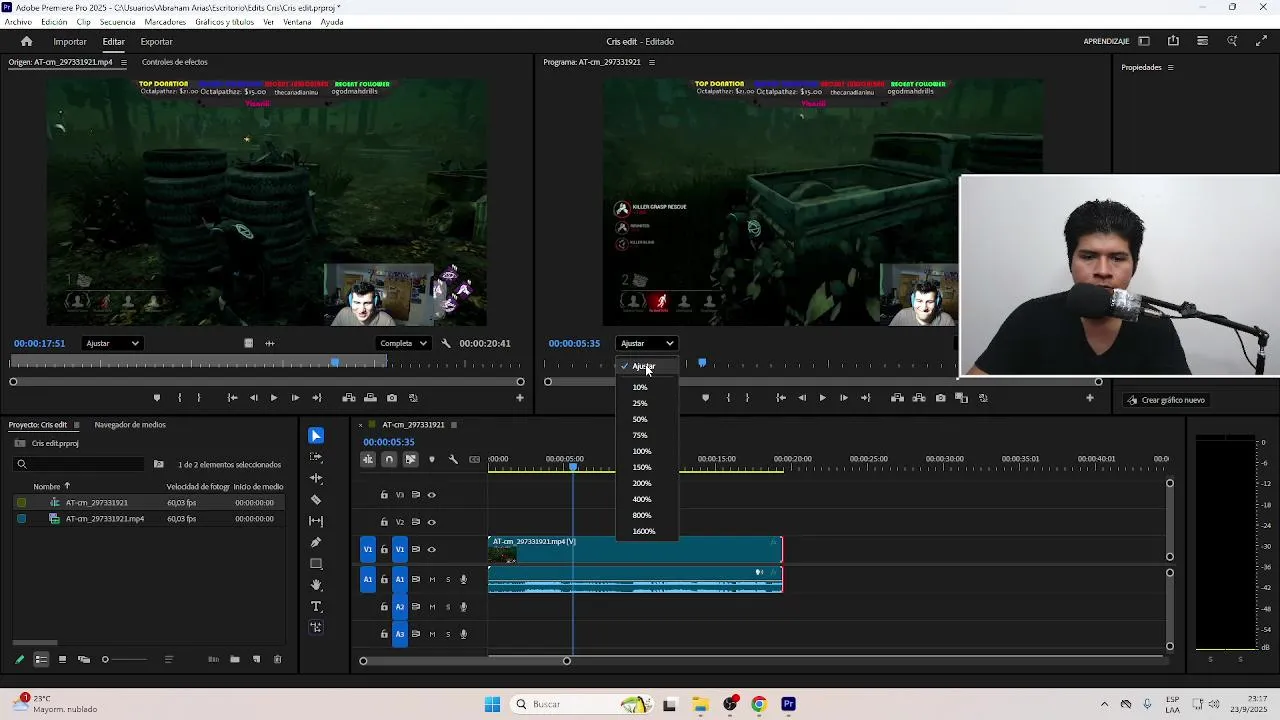Open Source monitor settings wrench
The image size is (1280, 720).
[446, 343]
